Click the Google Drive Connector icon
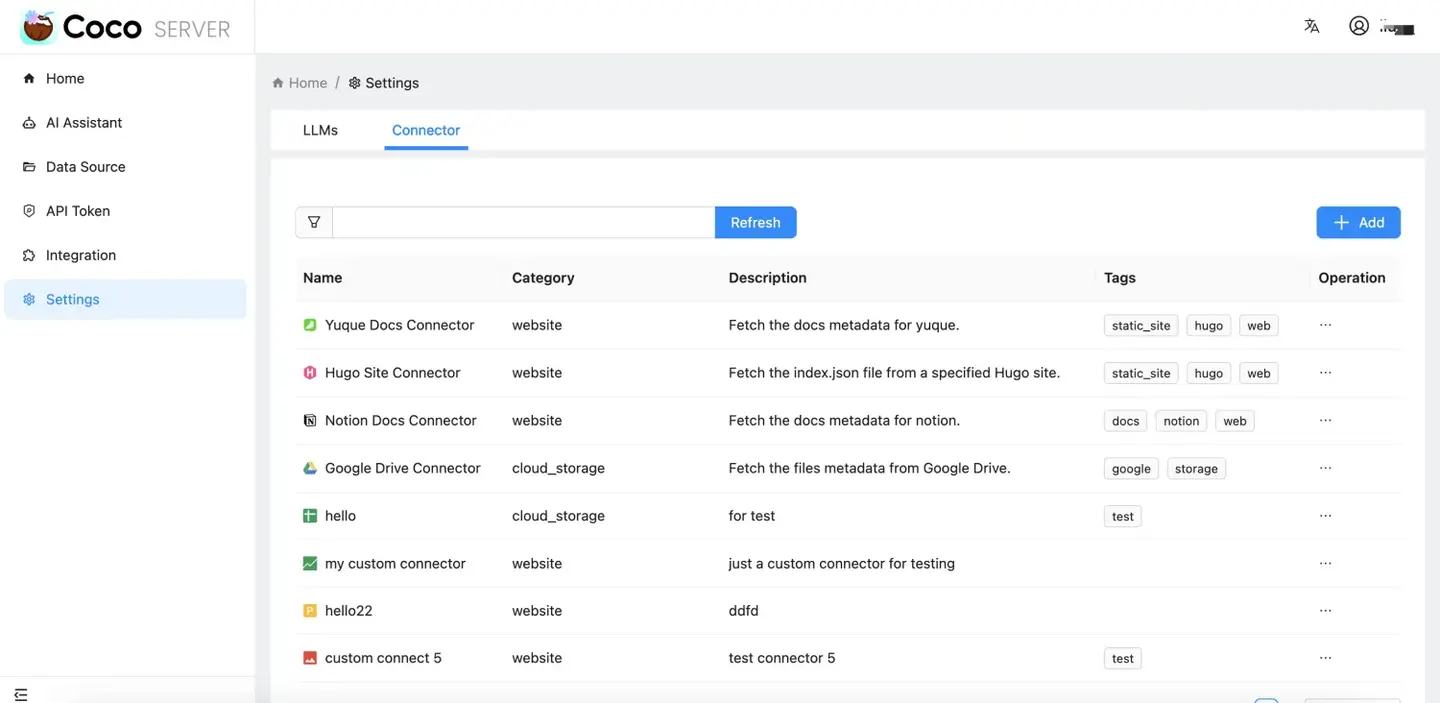Screen dimensions: 1440x703 click(310, 468)
